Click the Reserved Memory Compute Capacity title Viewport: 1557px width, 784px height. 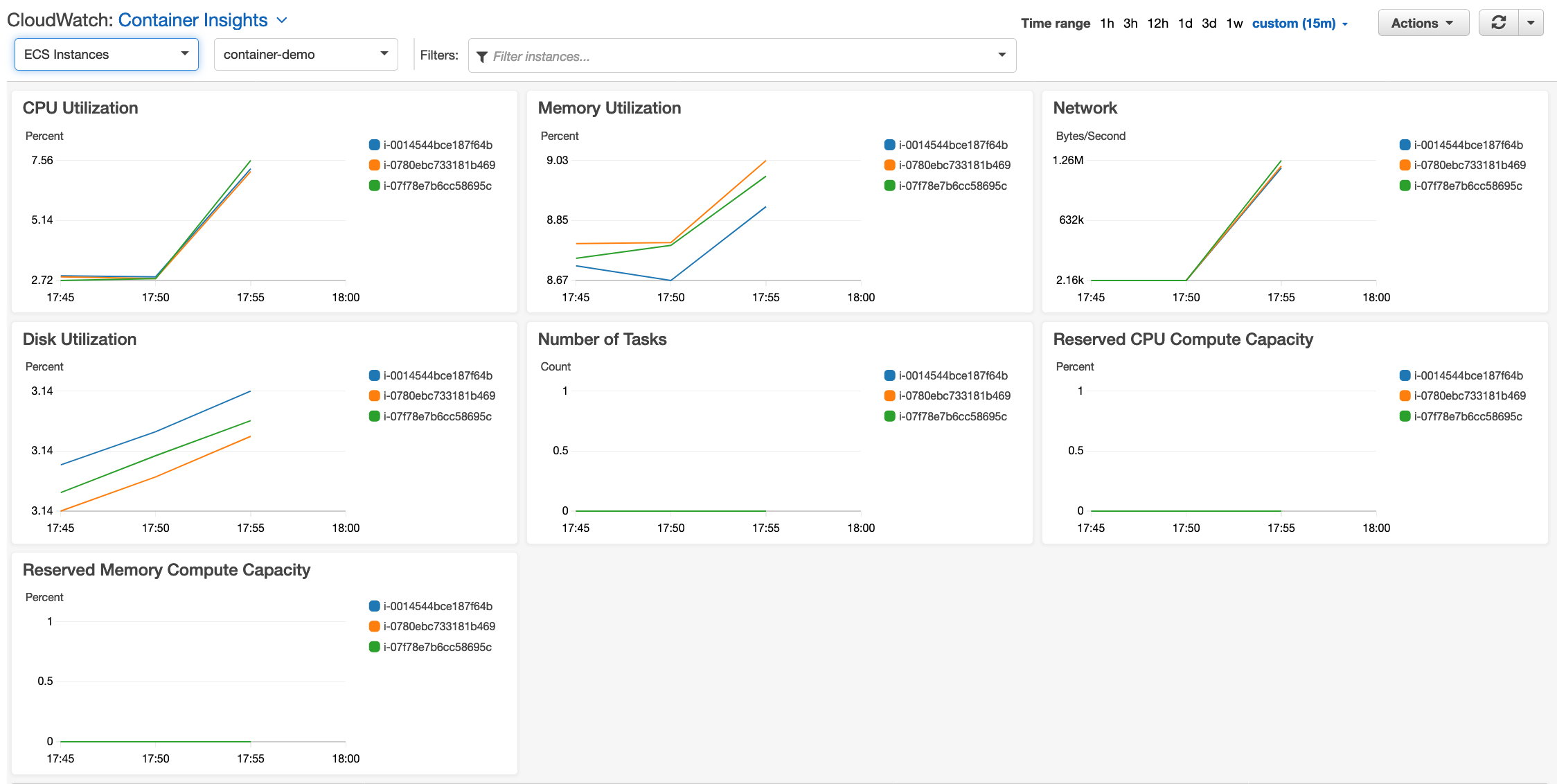click(x=166, y=570)
